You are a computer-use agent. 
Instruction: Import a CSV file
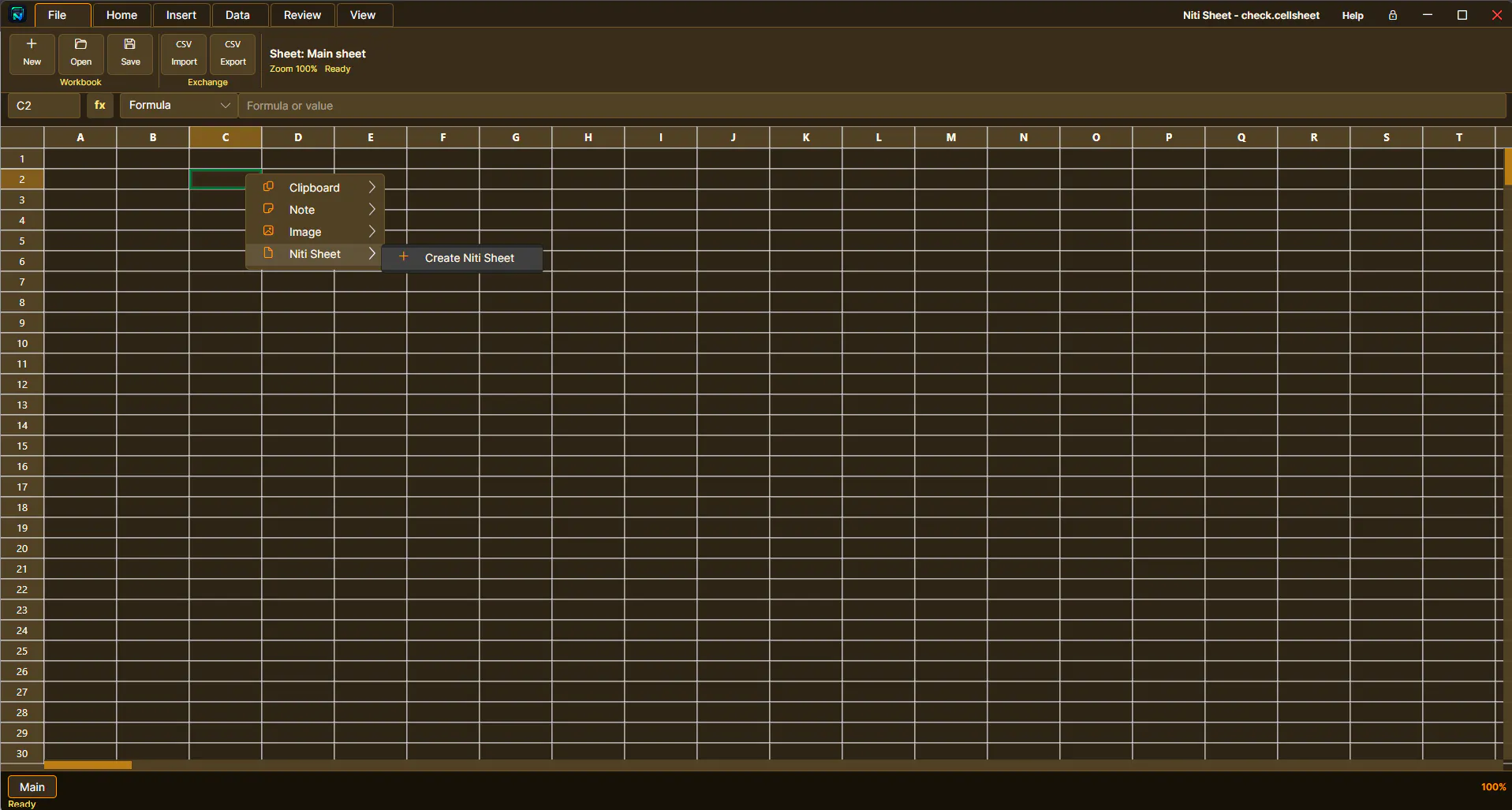[184, 54]
